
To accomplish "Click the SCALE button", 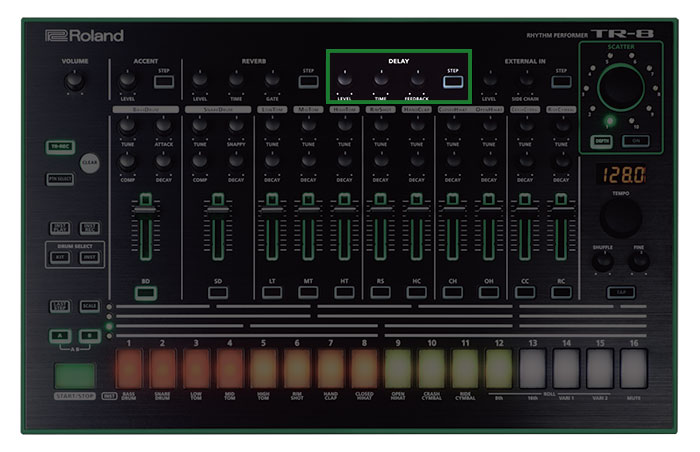I will tap(90, 306).
